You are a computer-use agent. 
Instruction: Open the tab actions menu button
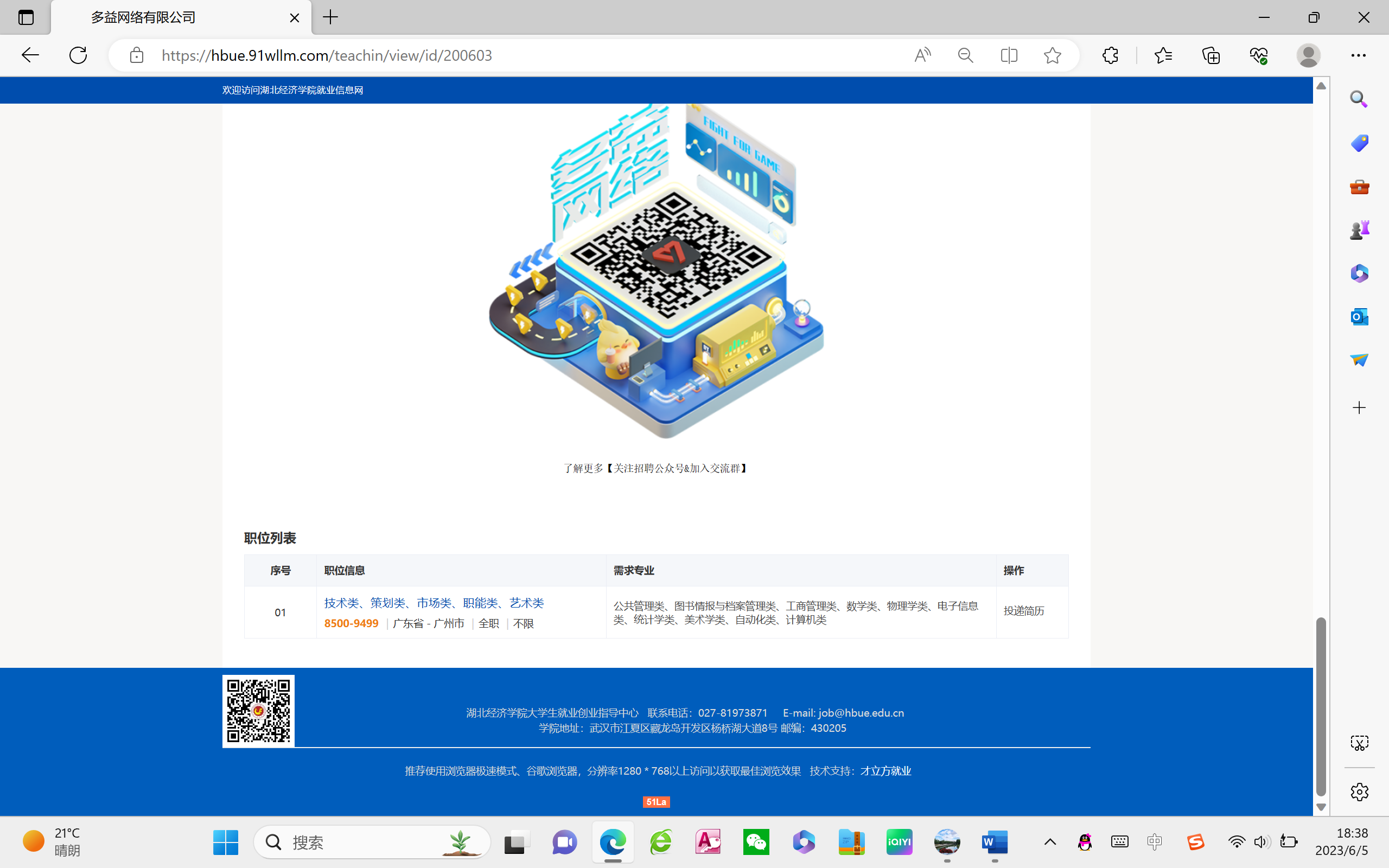pos(26,17)
